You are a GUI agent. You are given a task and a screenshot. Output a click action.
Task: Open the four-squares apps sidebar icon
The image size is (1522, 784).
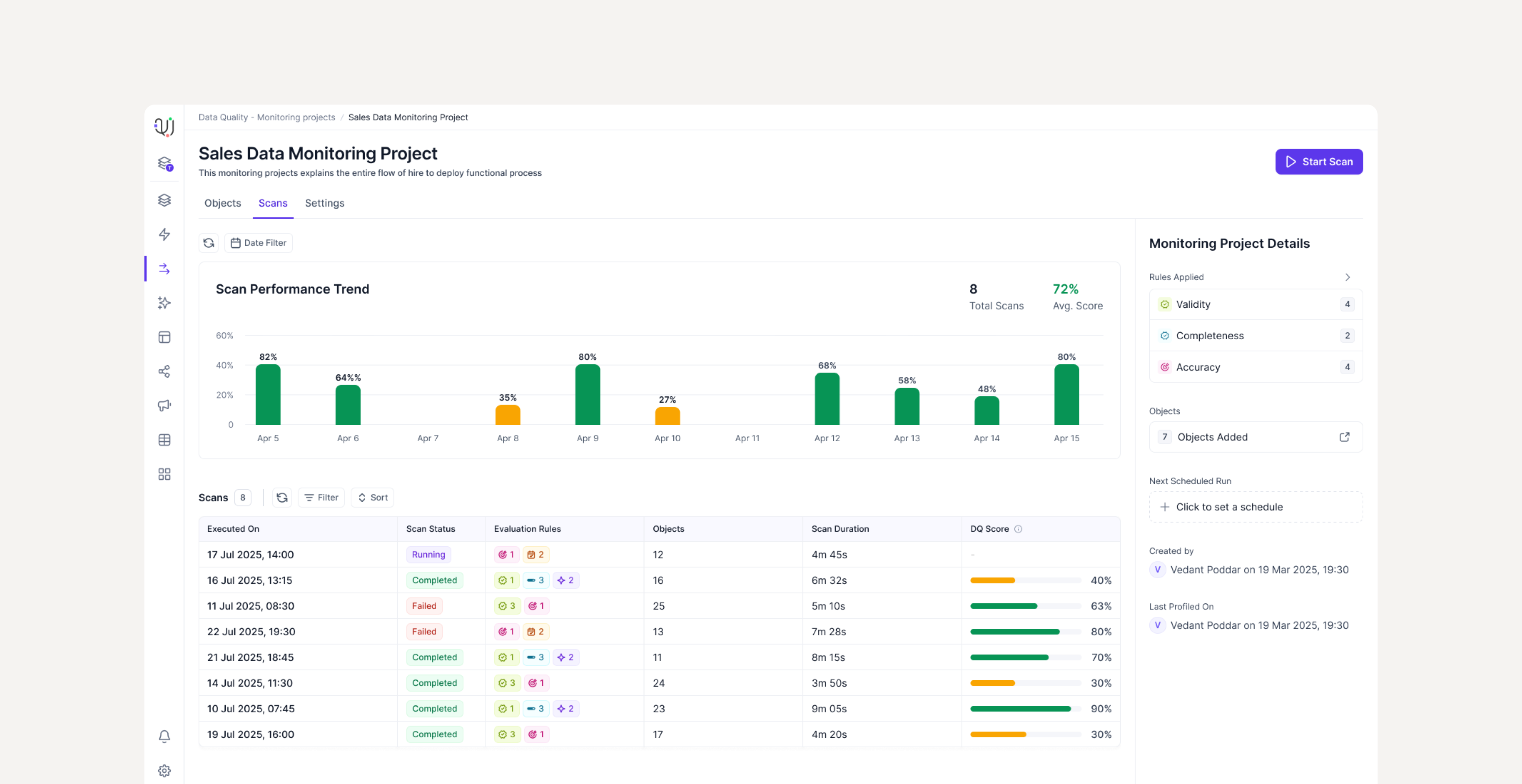click(164, 474)
